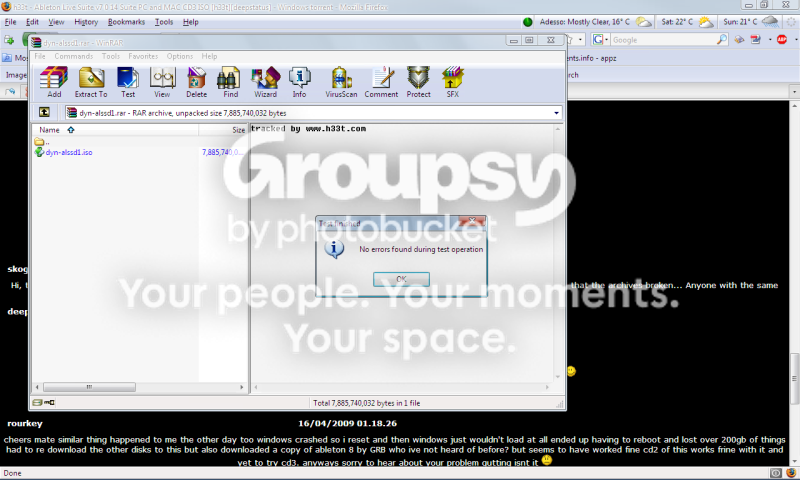
Task: Open Firefox Tools menu
Action: pos(164,22)
